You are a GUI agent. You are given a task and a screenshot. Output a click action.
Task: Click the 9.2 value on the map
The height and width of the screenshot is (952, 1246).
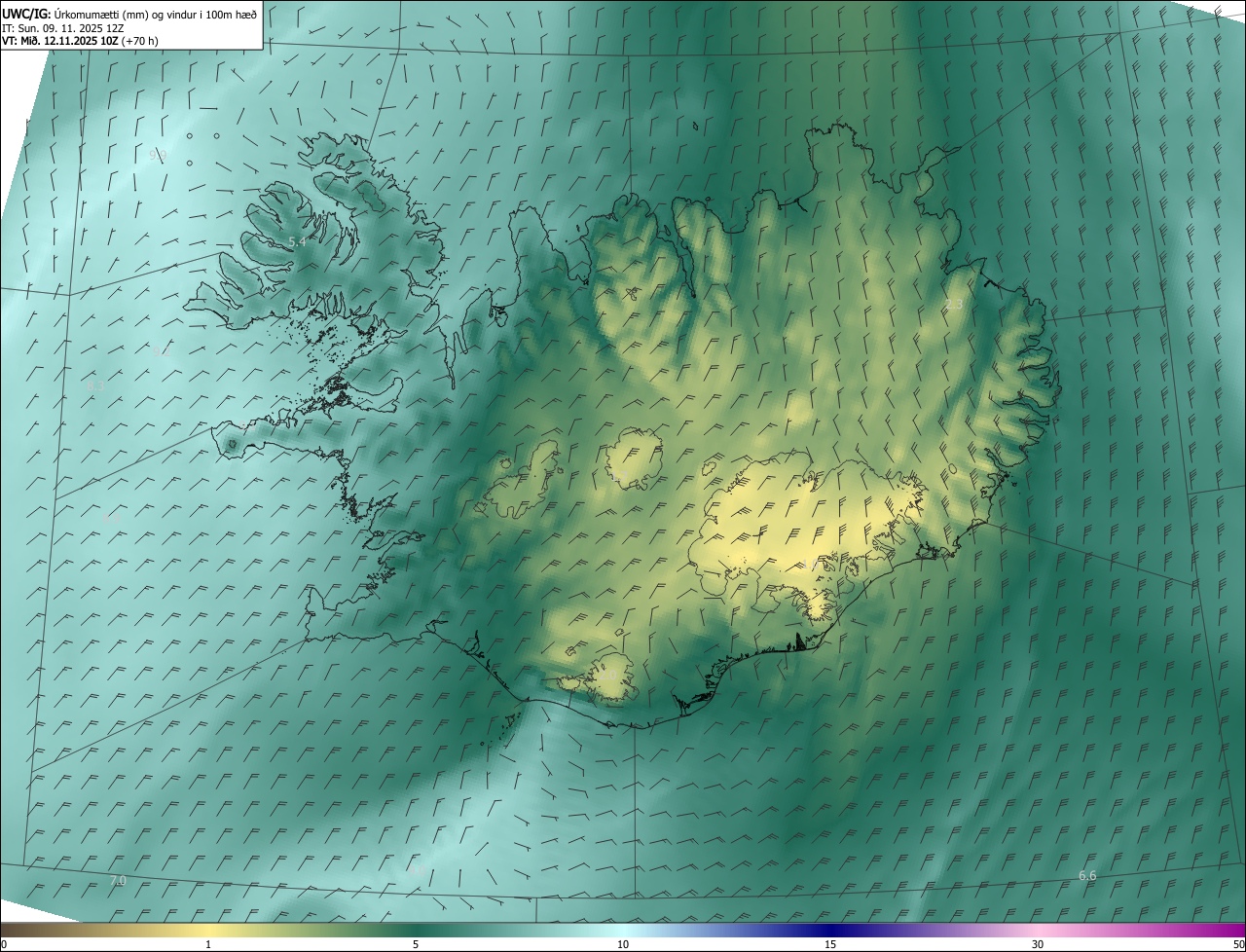[161, 352]
